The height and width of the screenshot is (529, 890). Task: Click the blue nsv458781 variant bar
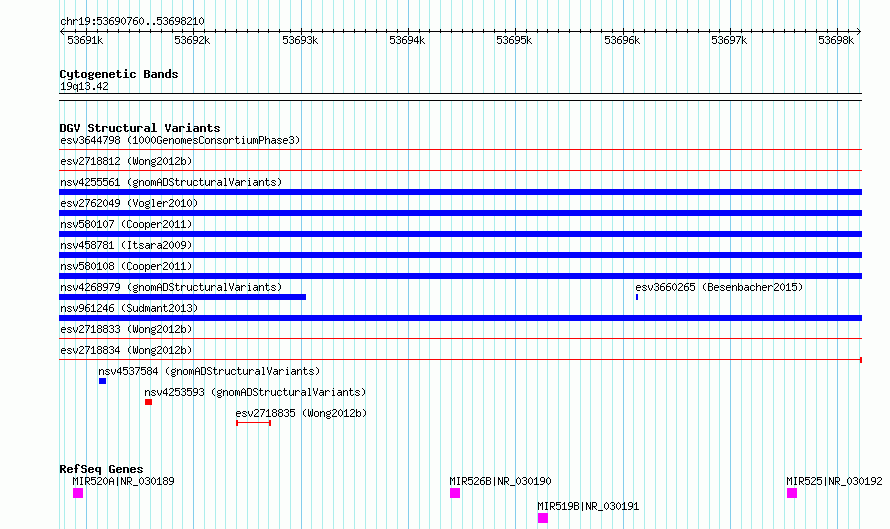coord(460,255)
